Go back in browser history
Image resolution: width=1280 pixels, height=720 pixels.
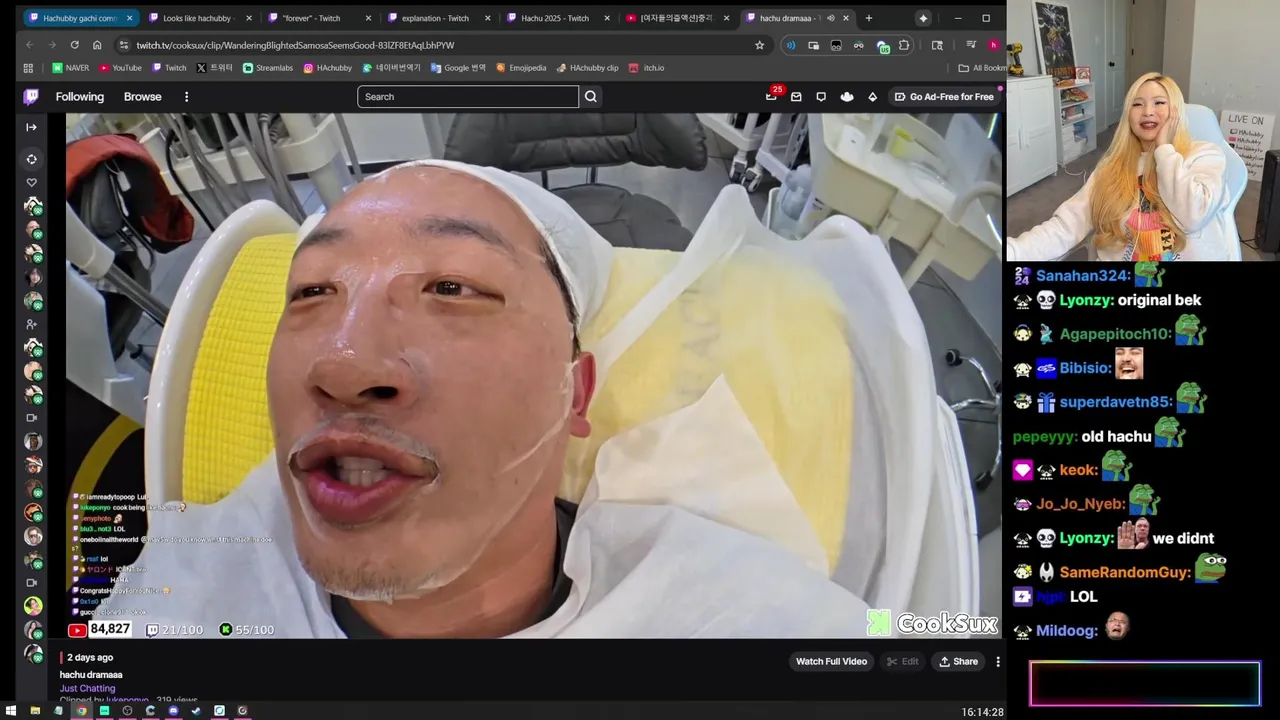(x=29, y=45)
